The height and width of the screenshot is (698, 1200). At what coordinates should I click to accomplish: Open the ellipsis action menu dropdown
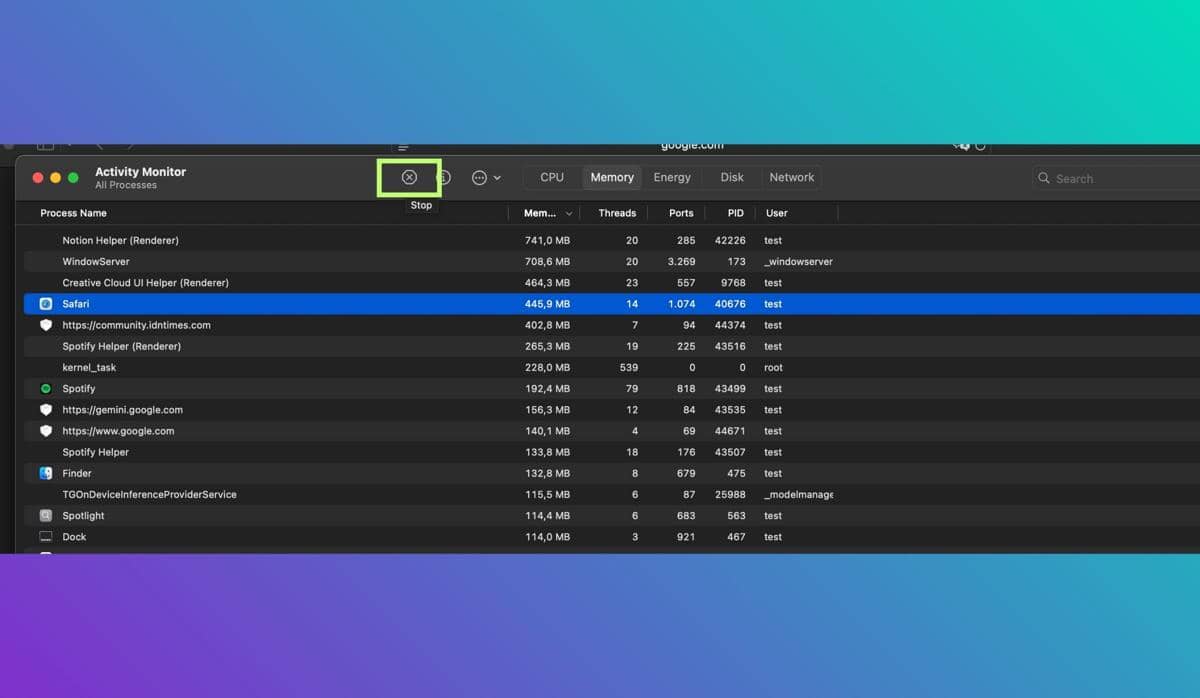point(486,178)
